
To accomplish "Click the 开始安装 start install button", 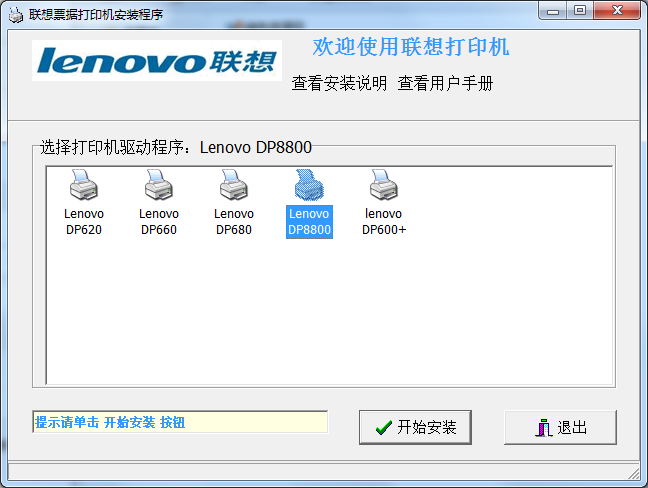I will pos(415,427).
